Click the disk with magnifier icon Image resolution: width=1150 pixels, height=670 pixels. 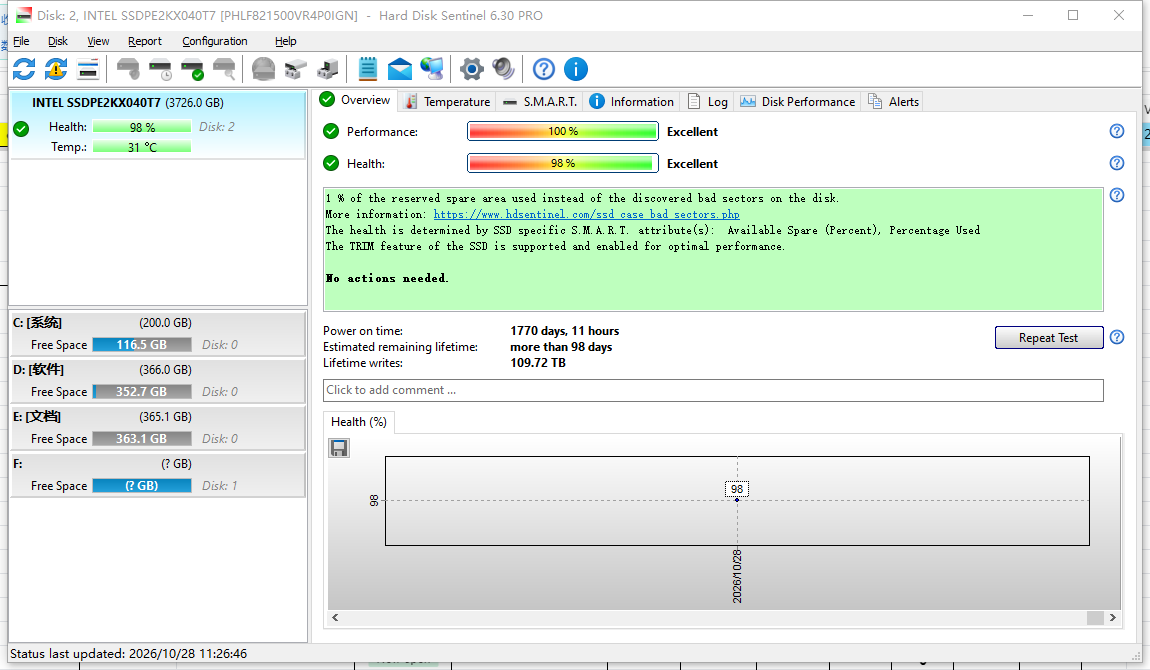224,69
